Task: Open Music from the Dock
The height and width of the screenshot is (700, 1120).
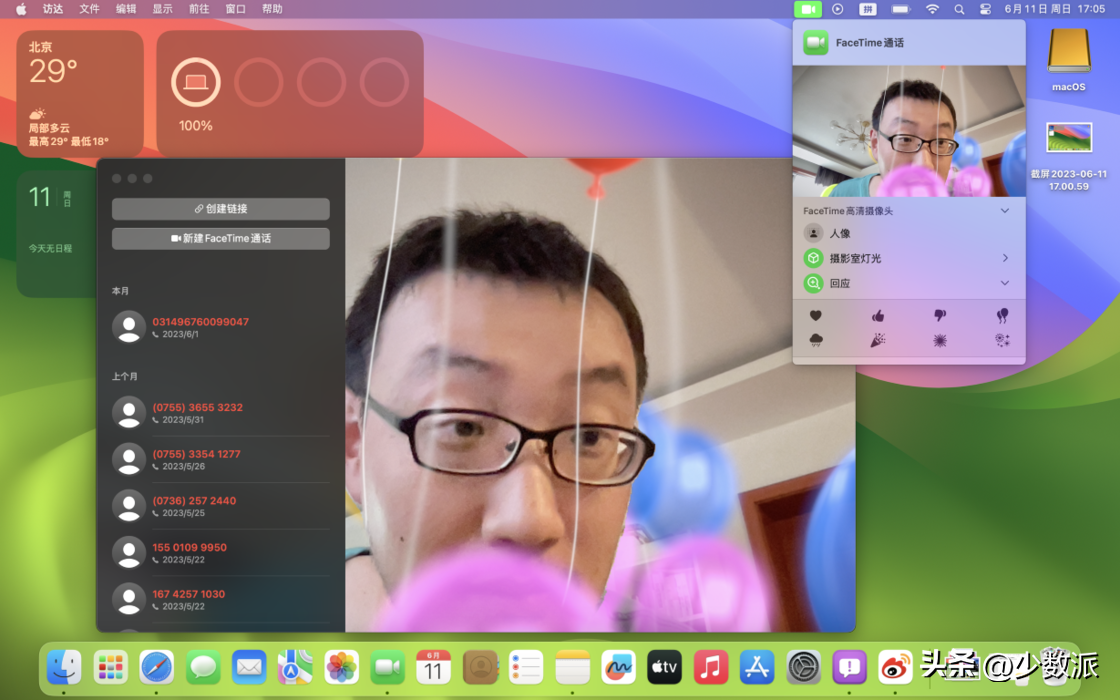Action: [x=711, y=667]
